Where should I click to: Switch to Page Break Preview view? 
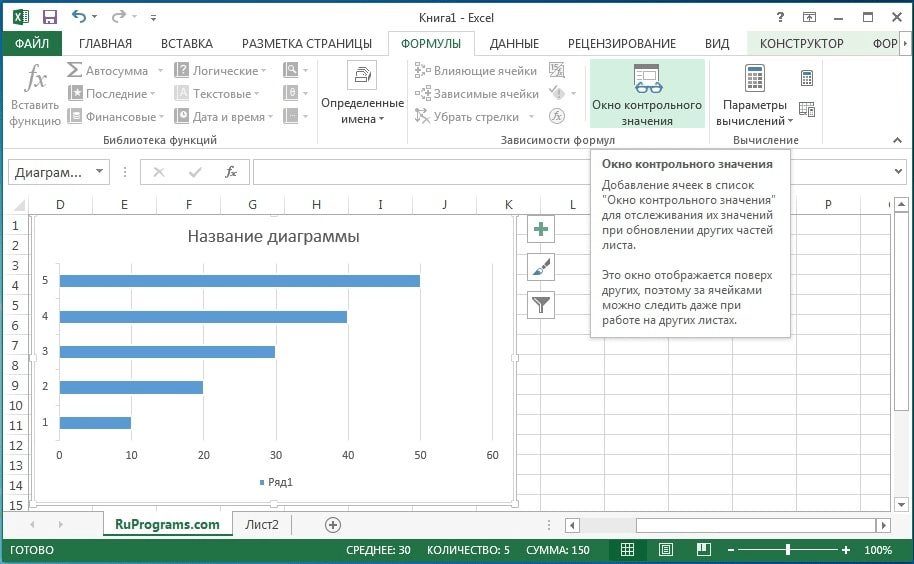702,550
